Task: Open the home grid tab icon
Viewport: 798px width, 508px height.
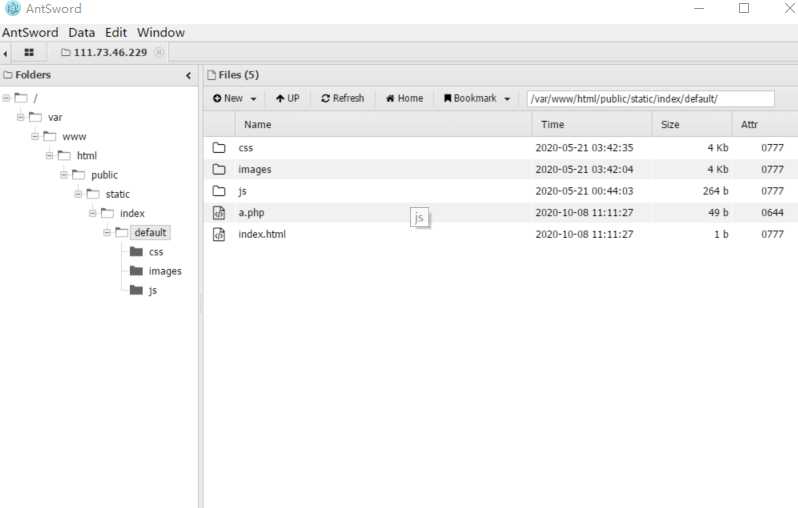Action: (x=29, y=52)
